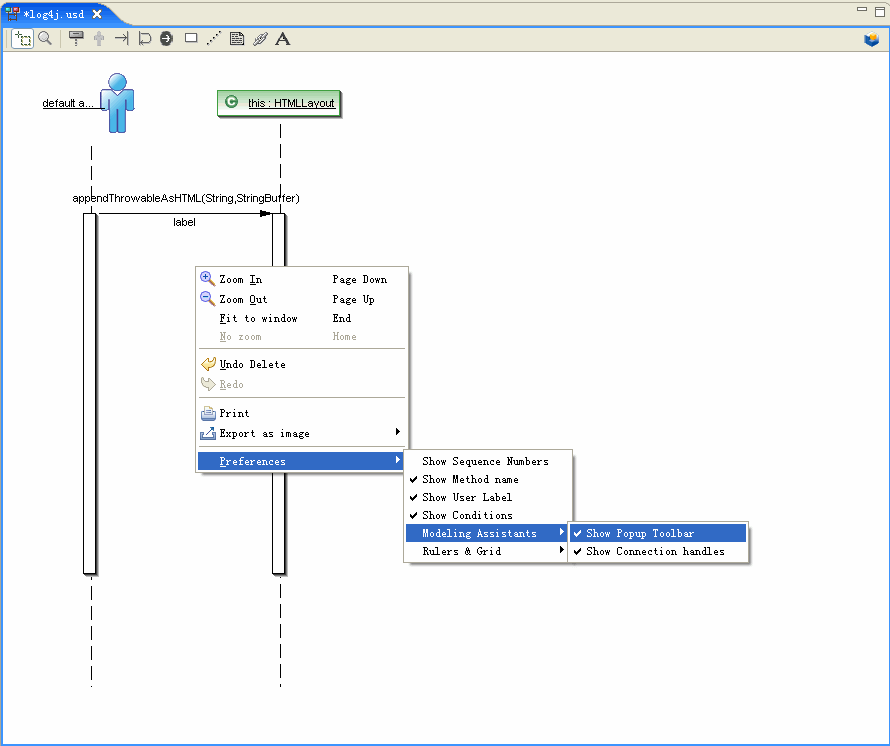Maximize the editor view
890x746 pixels.
click(x=880, y=11)
